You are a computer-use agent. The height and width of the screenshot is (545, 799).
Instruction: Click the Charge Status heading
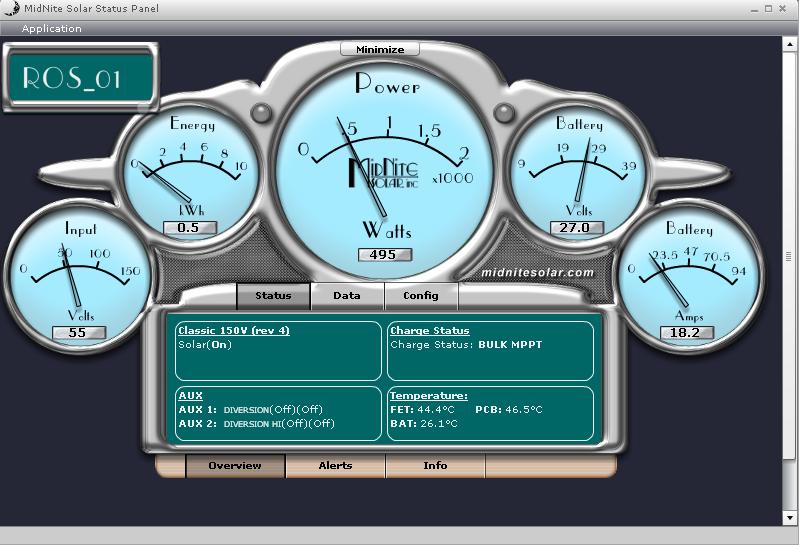pos(430,331)
